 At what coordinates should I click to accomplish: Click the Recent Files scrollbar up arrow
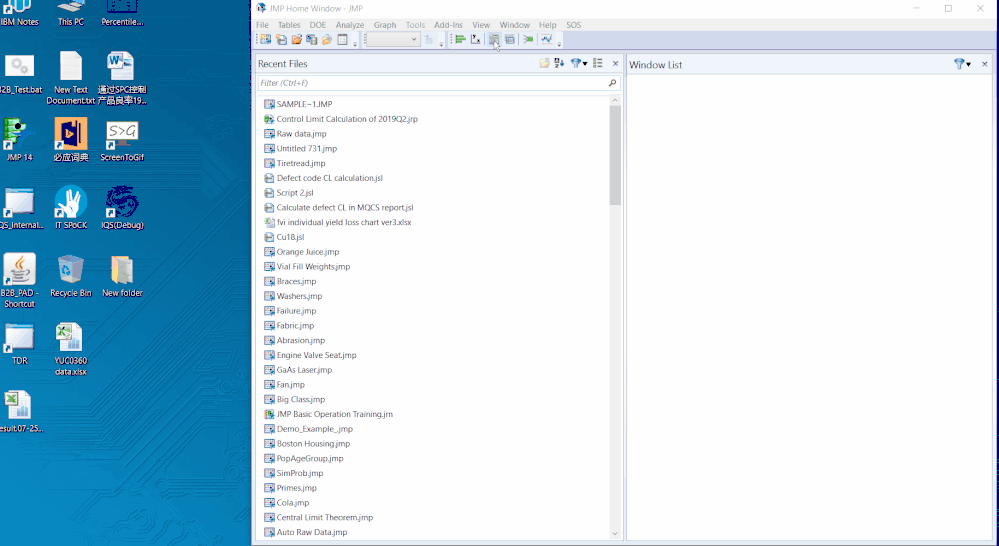(615, 100)
